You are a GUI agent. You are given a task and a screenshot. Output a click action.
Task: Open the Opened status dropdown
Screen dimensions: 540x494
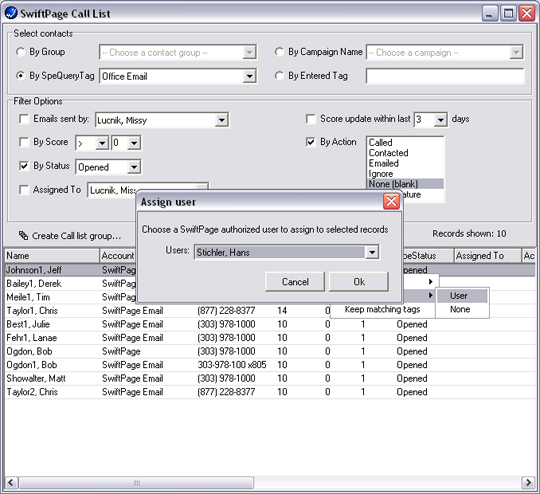(x=134, y=167)
